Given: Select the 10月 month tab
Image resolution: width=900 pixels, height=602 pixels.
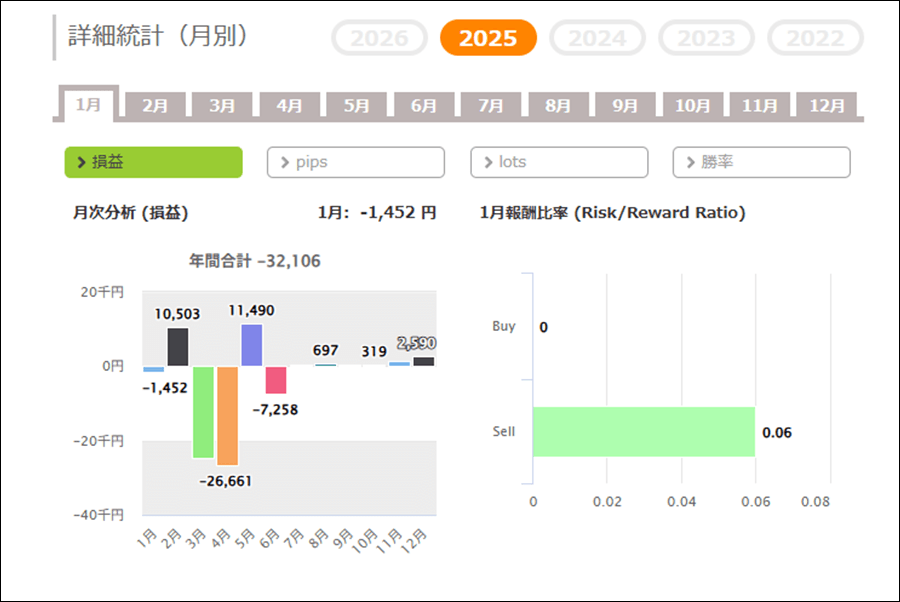Looking at the screenshot, I should 692,105.
